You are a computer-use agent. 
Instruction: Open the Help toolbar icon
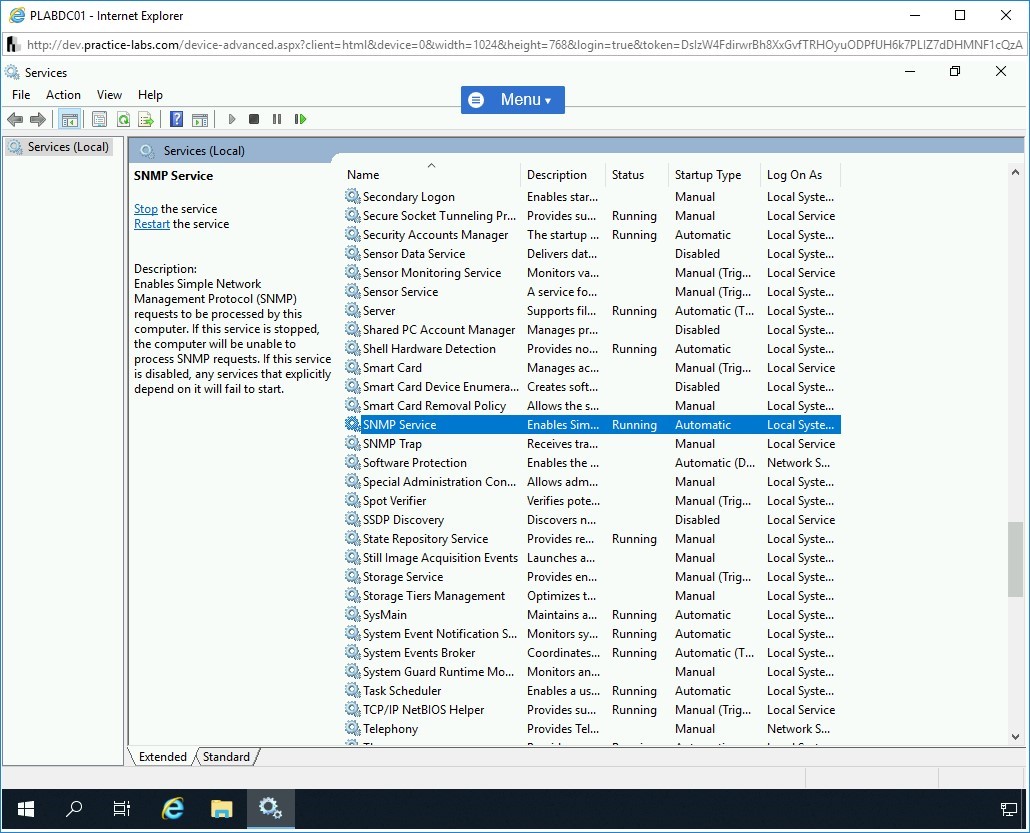(x=176, y=120)
